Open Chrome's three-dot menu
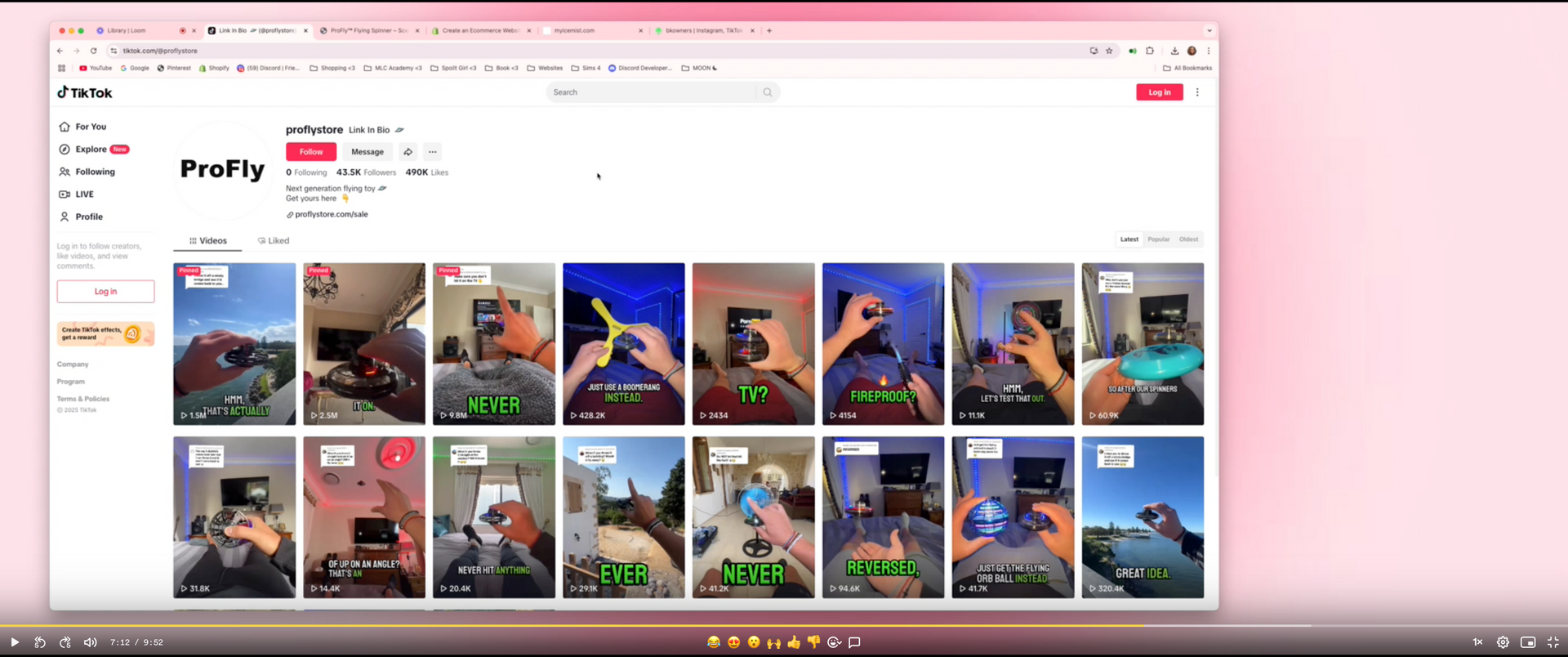1568x657 pixels. pos(1209,51)
